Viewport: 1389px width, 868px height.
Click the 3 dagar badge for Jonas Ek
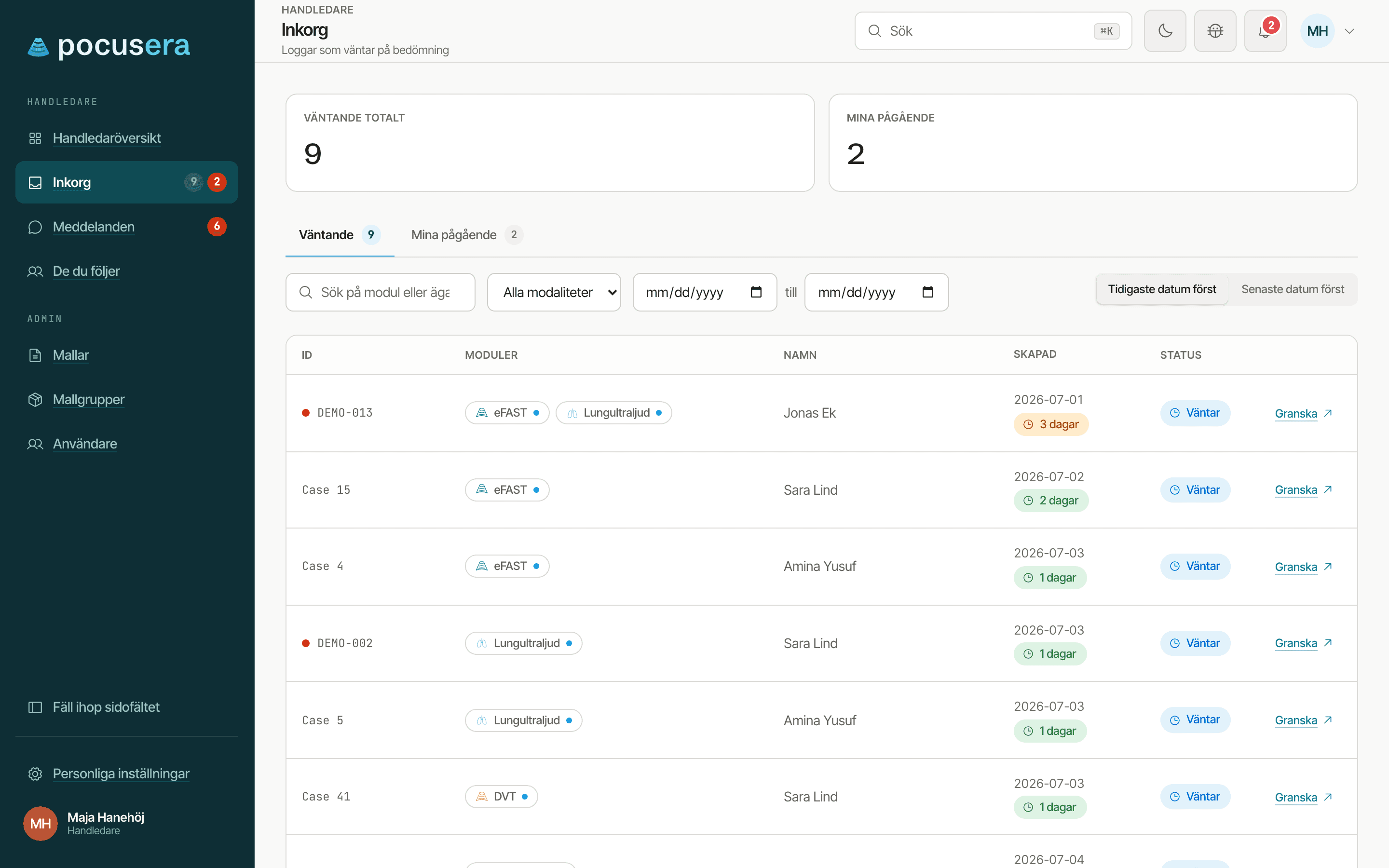(x=1051, y=424)
